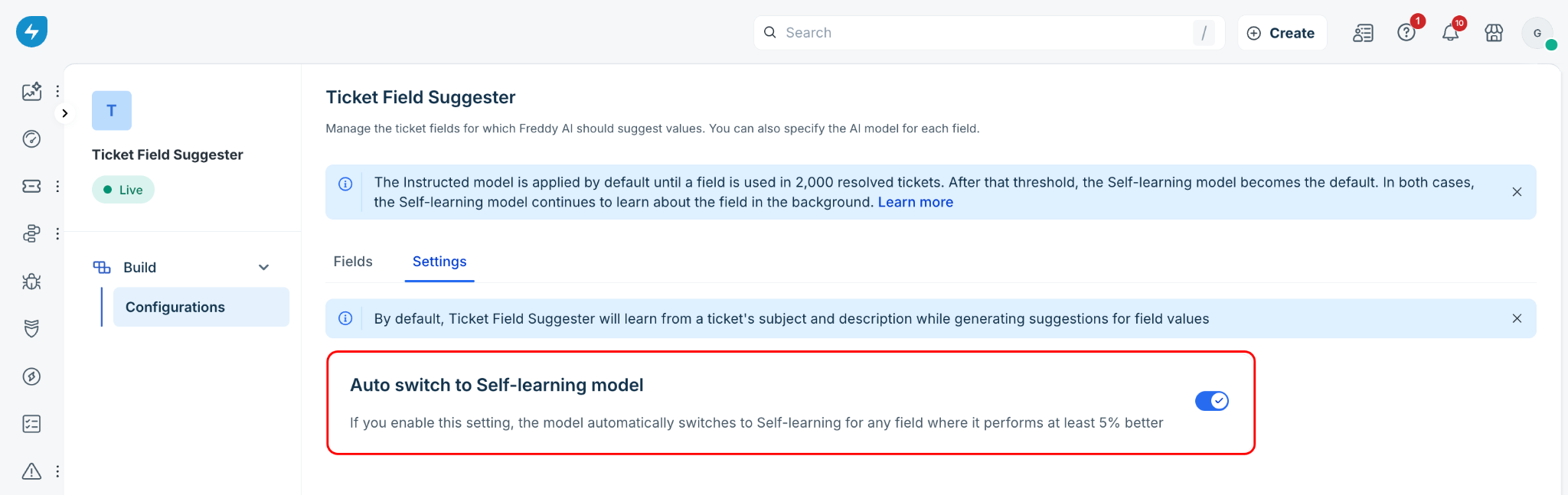1568x495 pixels.
Task: Open the workflow automation sidebar icon
Action: (31, 233)
